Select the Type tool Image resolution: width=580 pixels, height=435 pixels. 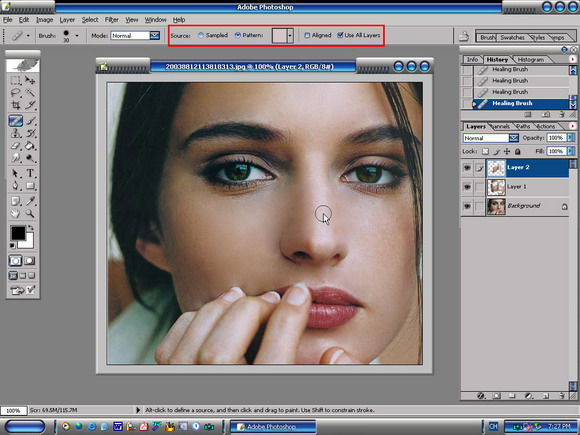(x=30, y=173)
